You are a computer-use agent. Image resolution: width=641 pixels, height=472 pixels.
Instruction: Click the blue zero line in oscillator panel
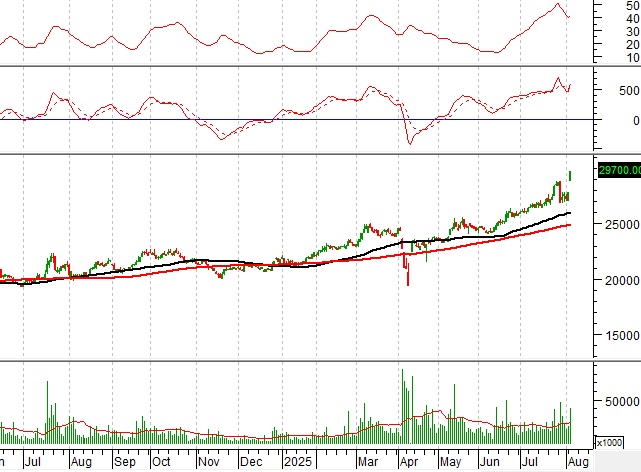point(300,120)
